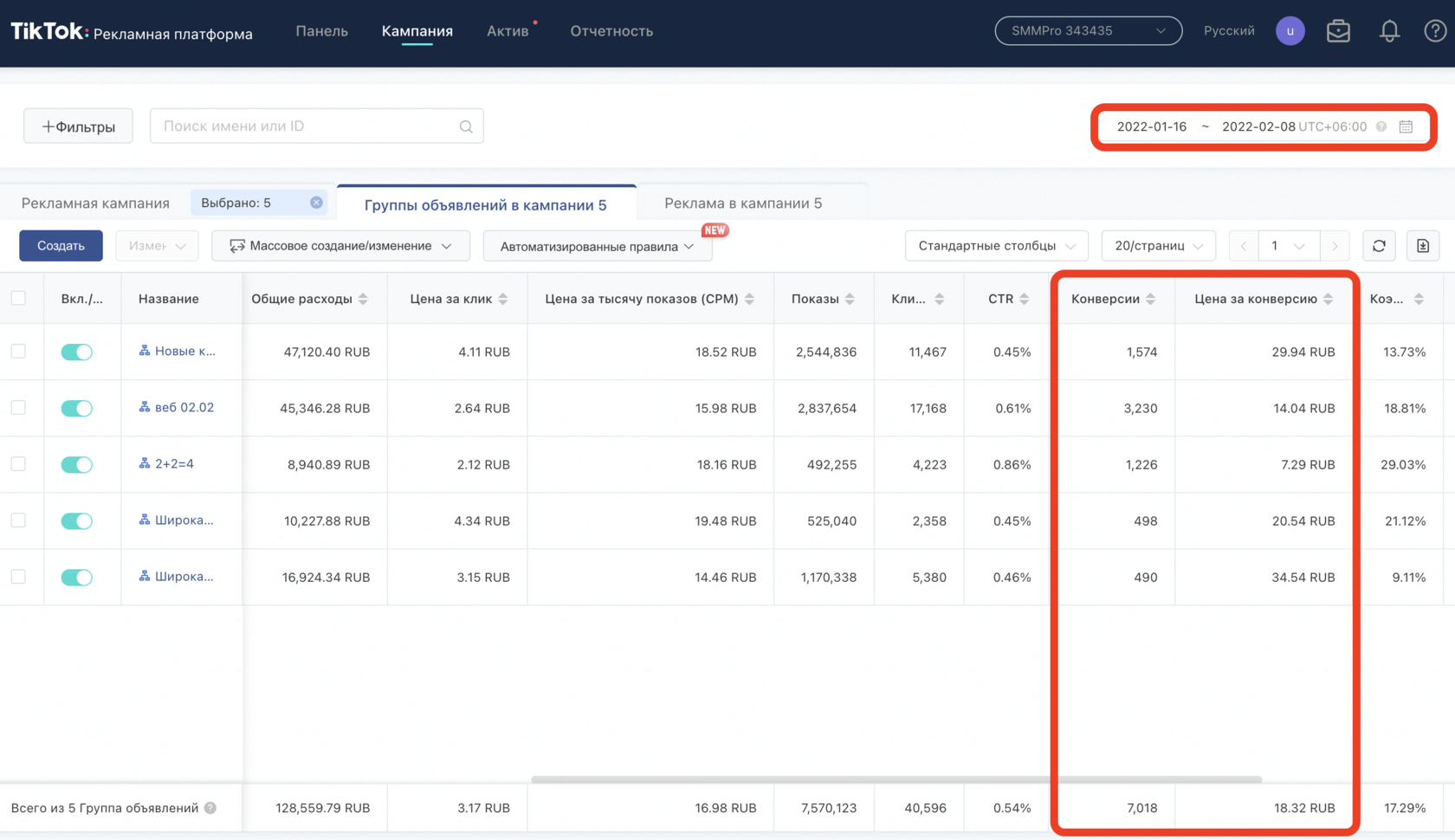Disable the '2+2=4' ad group switch
The width and height of the screenshot is (1455, 840).
76,464
